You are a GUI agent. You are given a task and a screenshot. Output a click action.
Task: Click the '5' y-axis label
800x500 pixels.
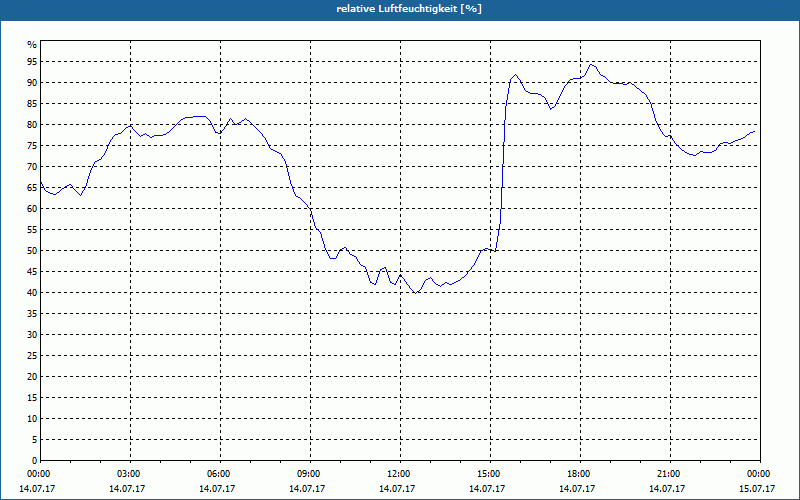[34, 439]
